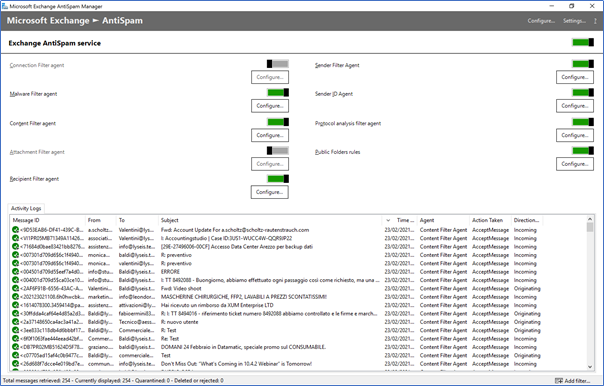
Task: Click the status icon on the 'ERRORE' message row
Action: pos(15,272)
